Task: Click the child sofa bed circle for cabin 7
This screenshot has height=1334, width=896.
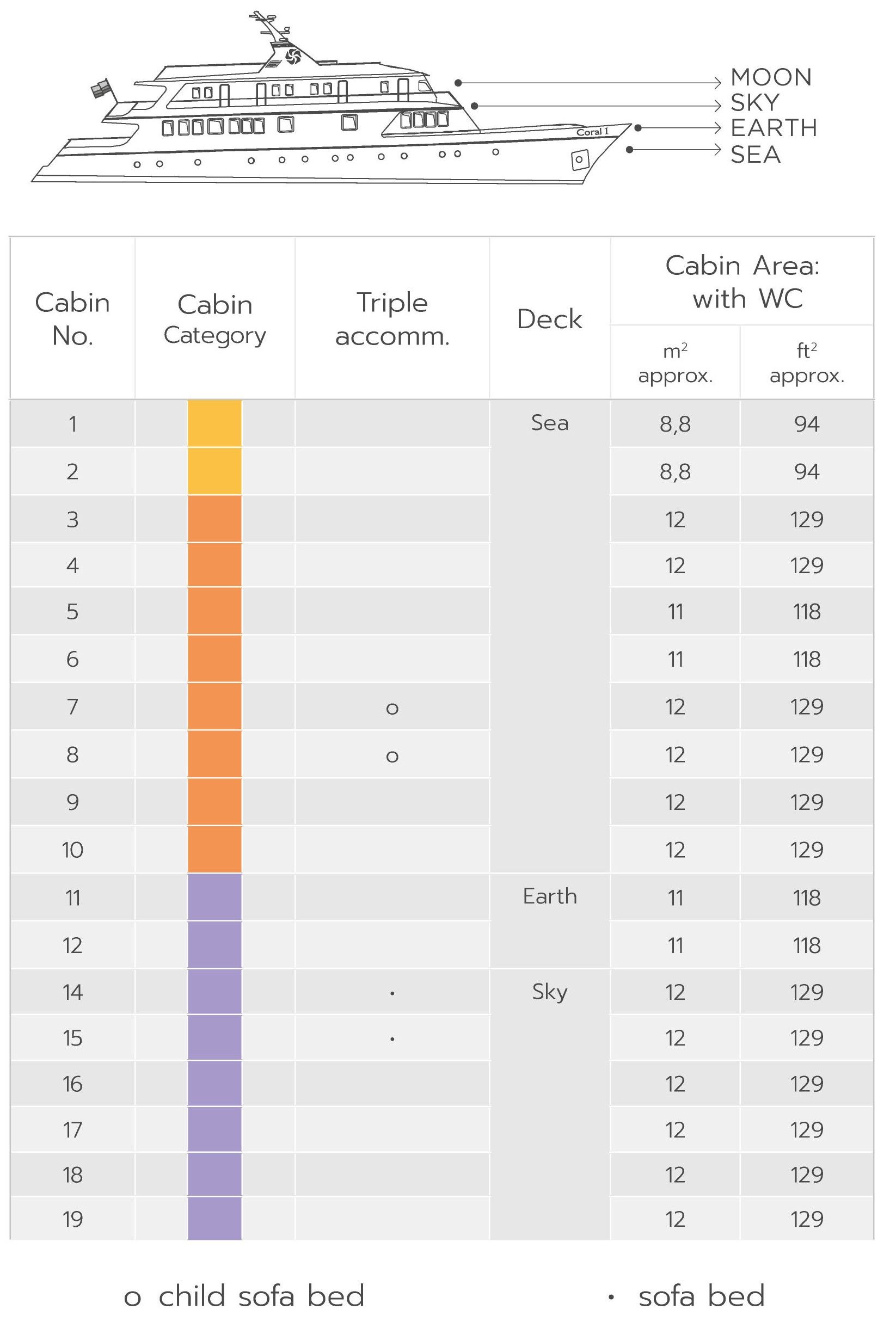Action: pos(392,709)
